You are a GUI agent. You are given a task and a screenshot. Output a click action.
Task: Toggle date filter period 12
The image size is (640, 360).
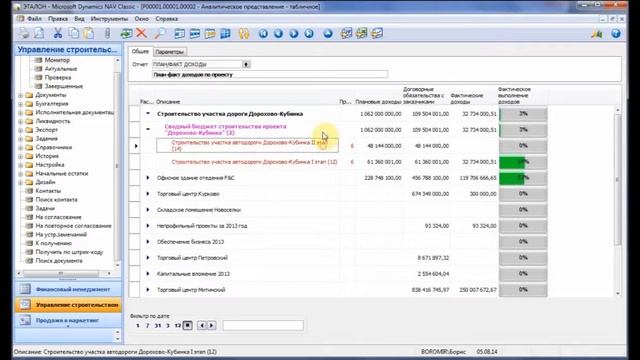click(178, 325)
